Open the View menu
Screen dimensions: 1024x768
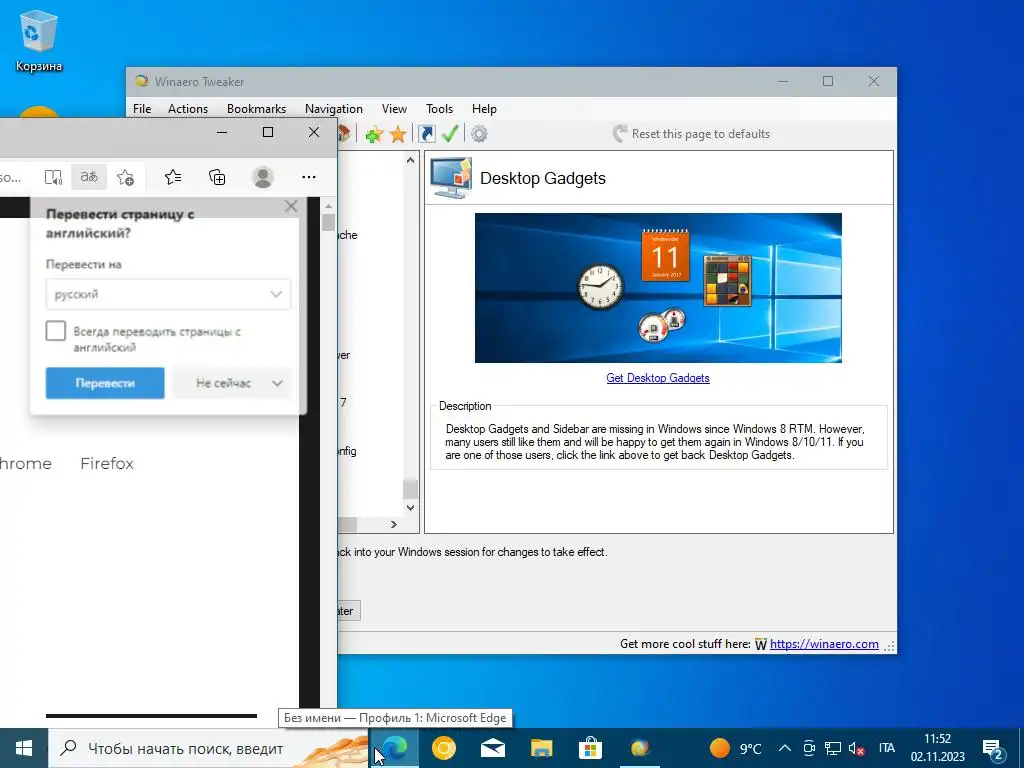click(394, 109)
